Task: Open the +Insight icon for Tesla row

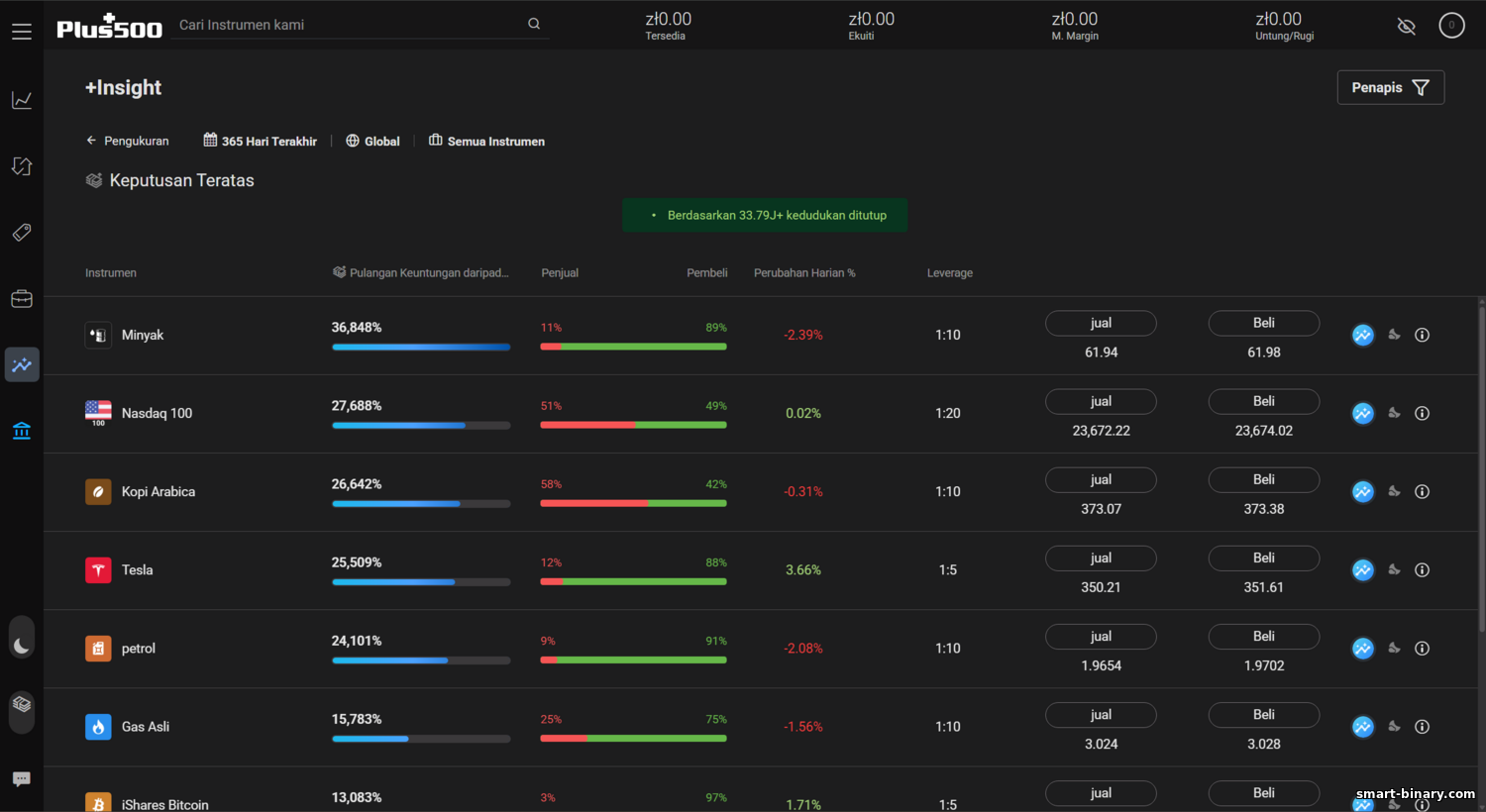Action: point(1363,570)
